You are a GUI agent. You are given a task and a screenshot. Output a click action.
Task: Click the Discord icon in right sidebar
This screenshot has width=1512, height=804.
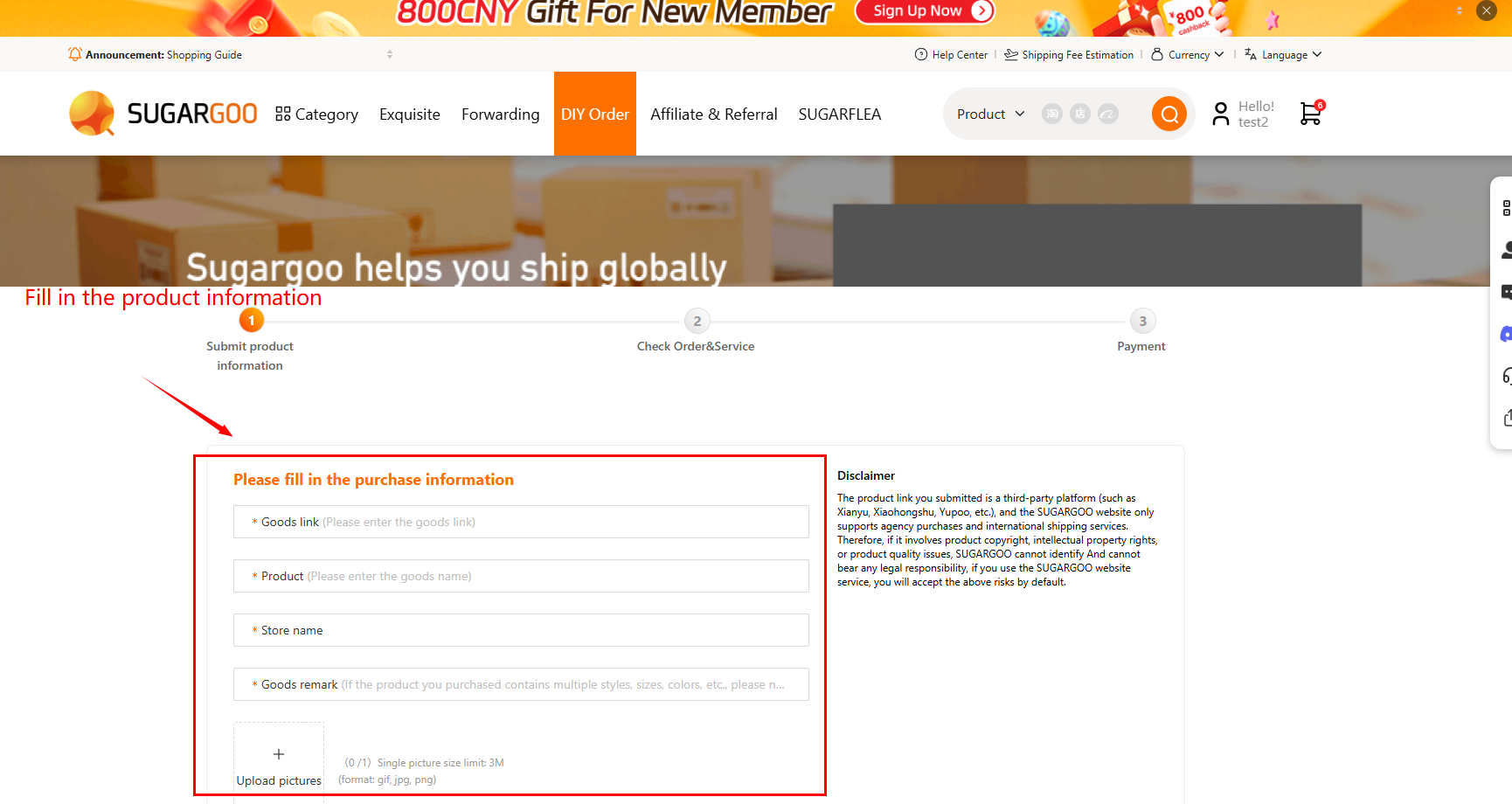coord(1507,334)
